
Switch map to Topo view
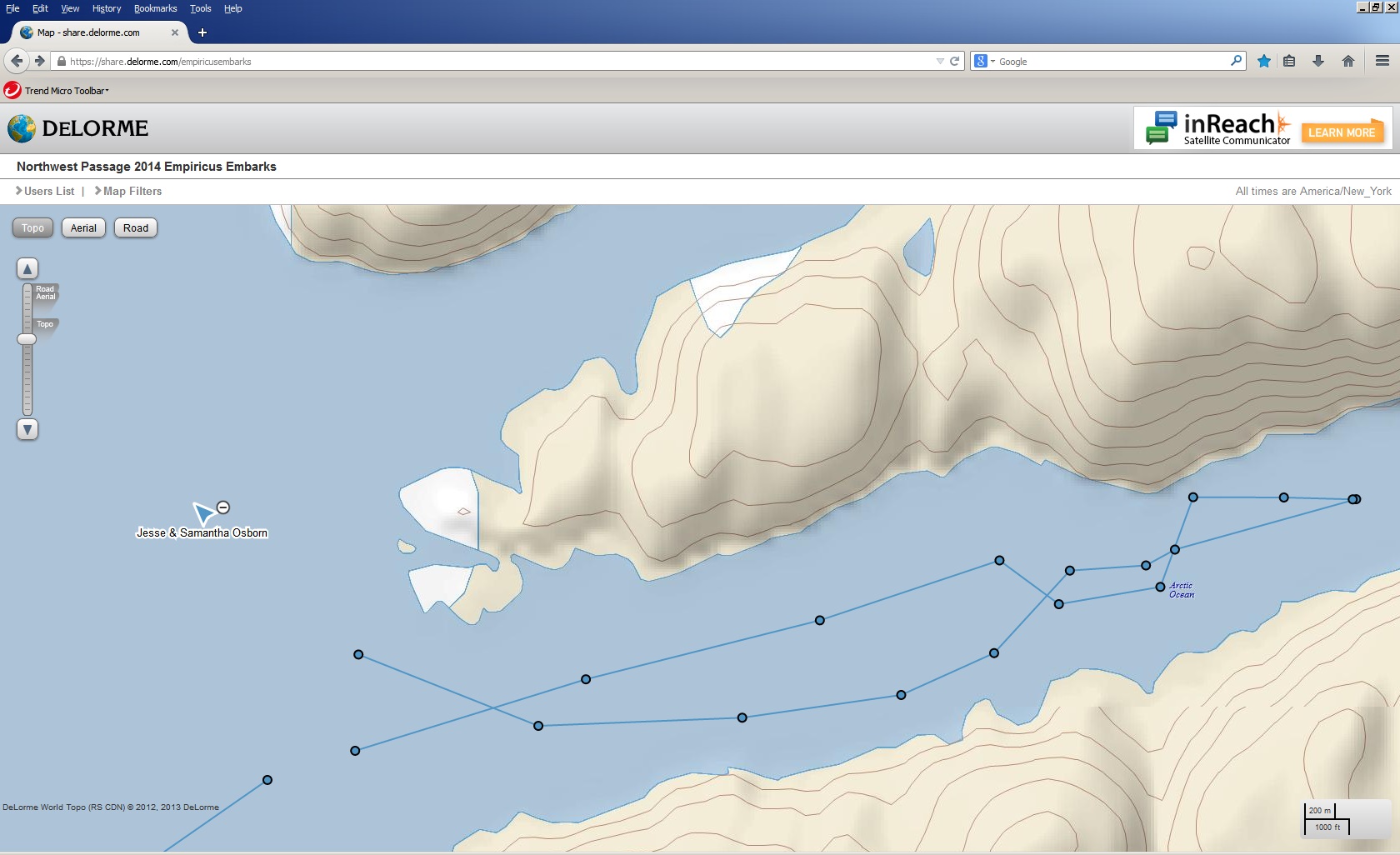(x=33, y=228)
